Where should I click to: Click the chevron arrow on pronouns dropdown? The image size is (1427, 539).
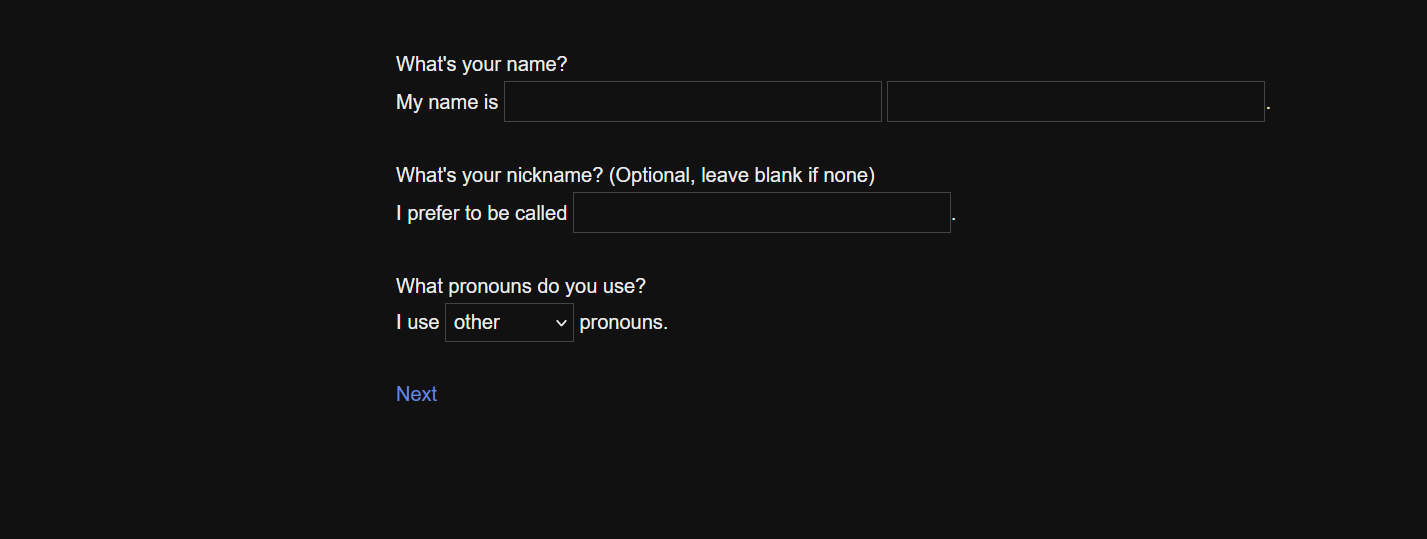pyautogui.click(x=561, y=323)
